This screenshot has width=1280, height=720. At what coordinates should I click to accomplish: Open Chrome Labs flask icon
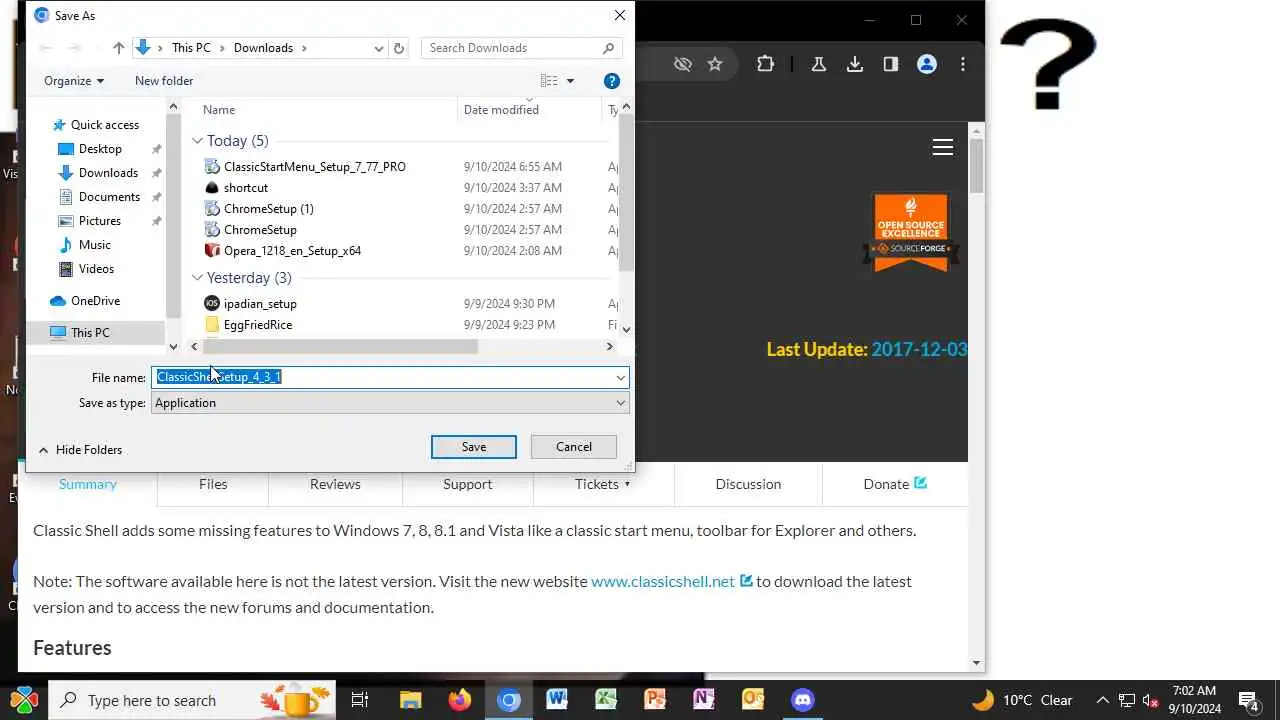818,64
